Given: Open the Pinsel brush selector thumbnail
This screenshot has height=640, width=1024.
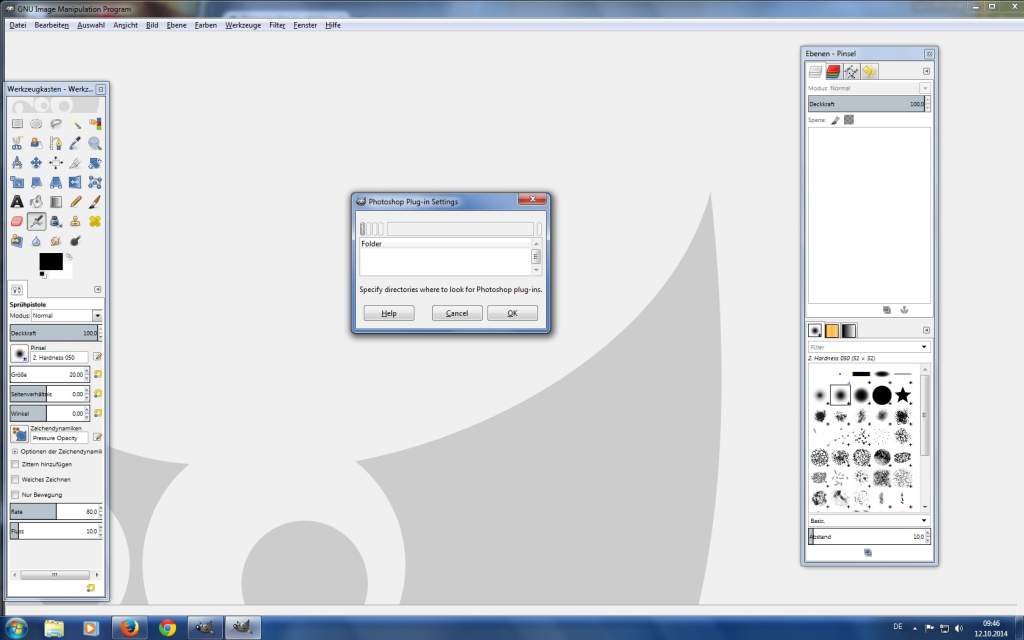Looking at the screenshot, I should coord(19,354).
